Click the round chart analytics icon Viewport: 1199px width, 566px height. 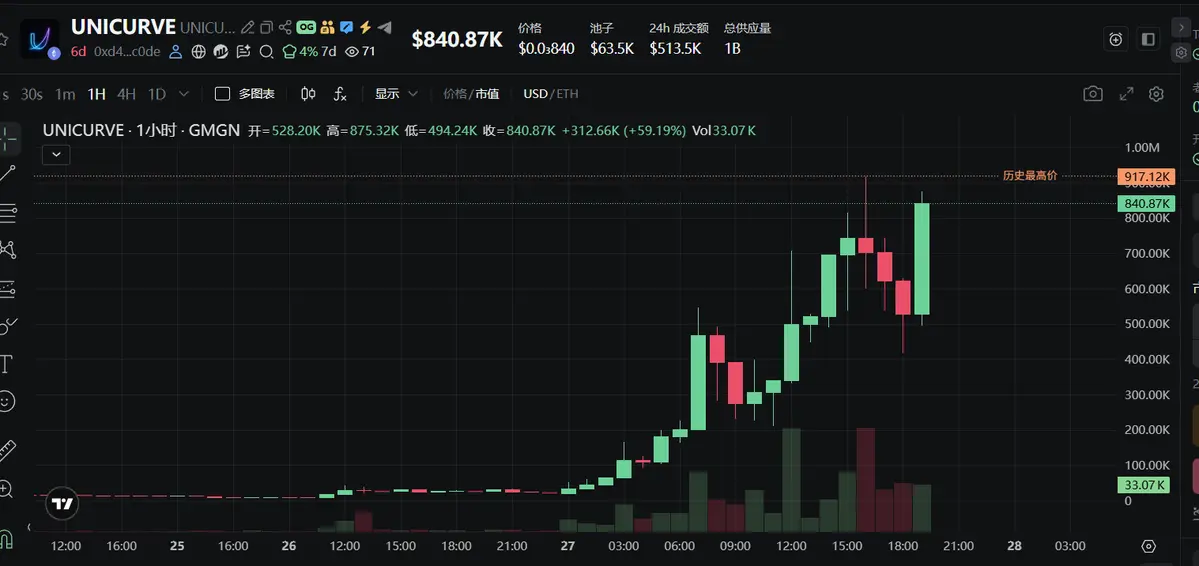coord(221,52)
